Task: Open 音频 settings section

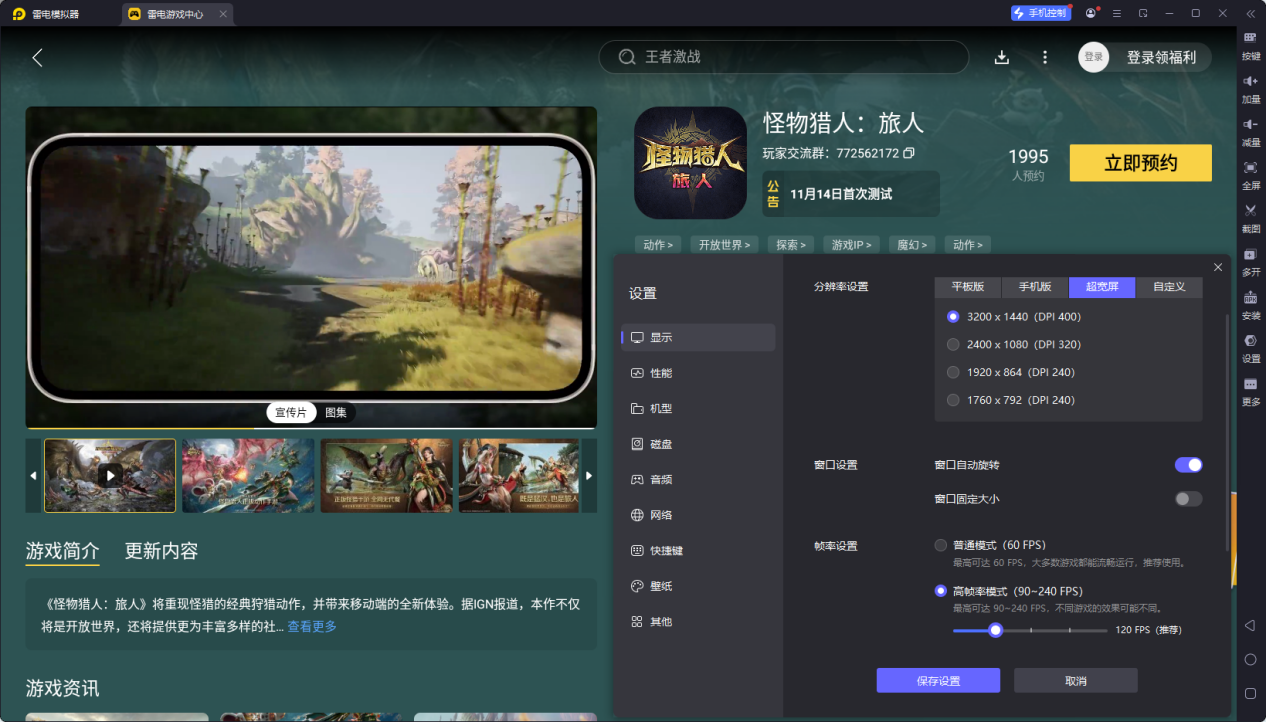Action: (x=698, y=479)
